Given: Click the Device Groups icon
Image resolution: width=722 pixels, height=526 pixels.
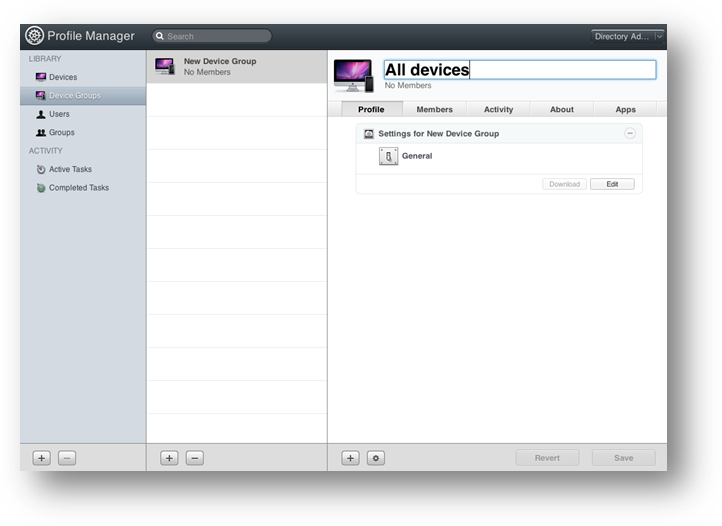Looking at the screenshot, I should pos(41,95).
